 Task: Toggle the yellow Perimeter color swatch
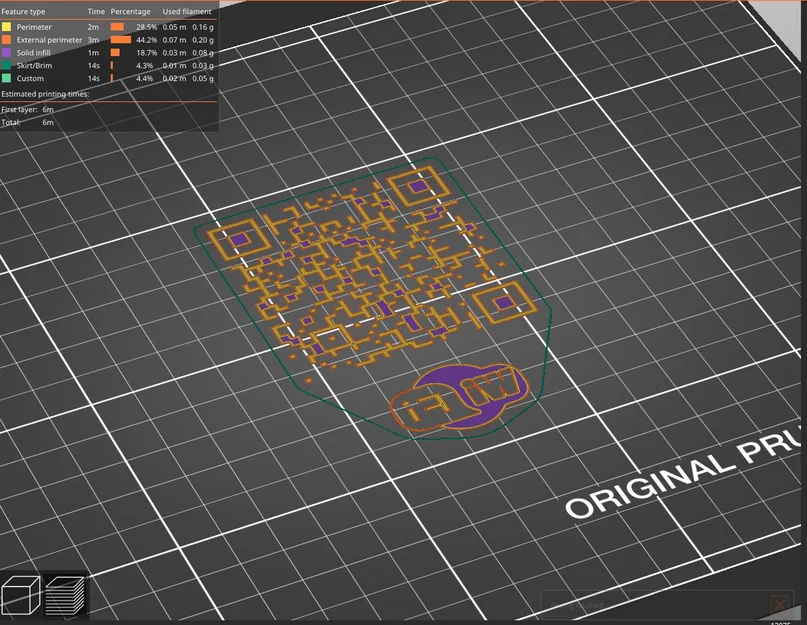(7, 27)
